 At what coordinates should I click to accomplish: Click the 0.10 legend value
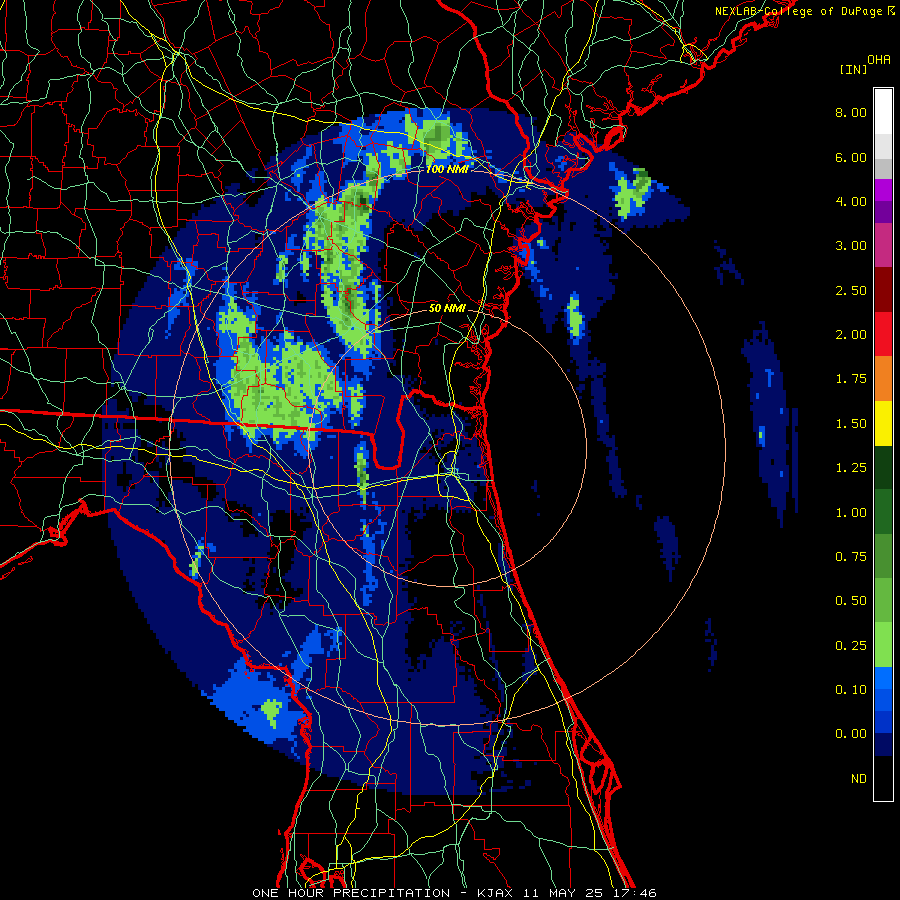[x=851, y=690]
